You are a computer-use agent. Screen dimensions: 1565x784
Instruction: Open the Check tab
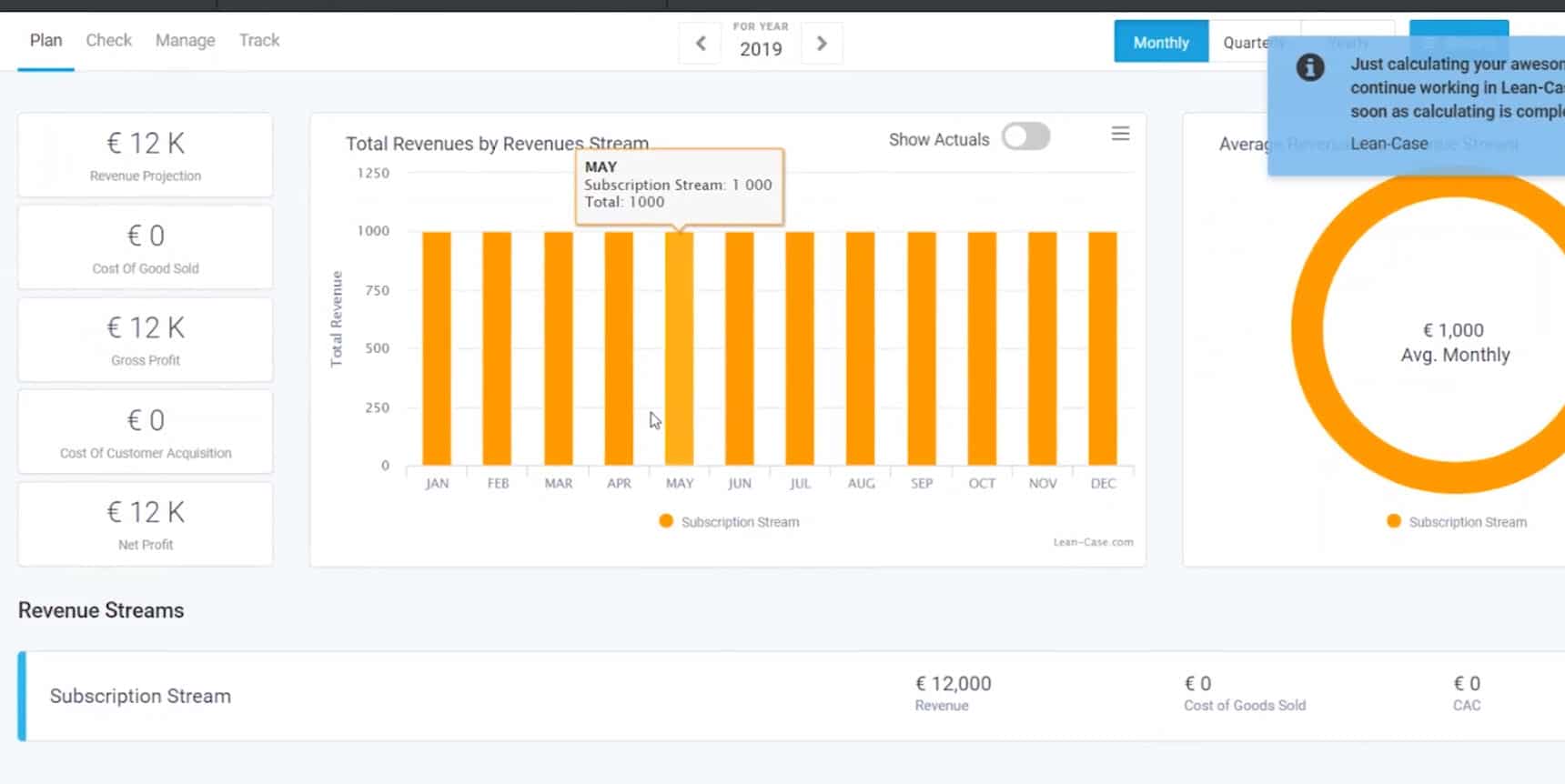[108, 40]
